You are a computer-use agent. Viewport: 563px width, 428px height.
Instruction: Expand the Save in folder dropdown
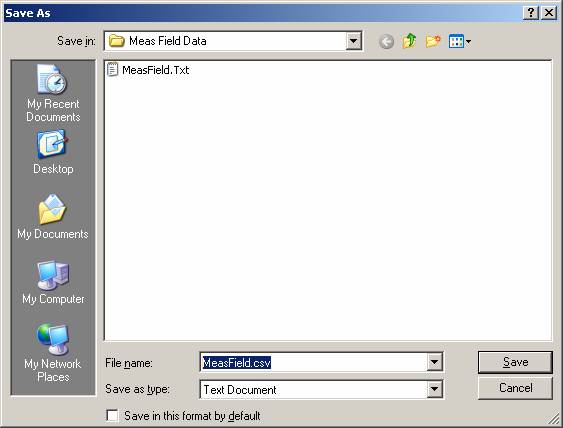click(x=353, y=41)
